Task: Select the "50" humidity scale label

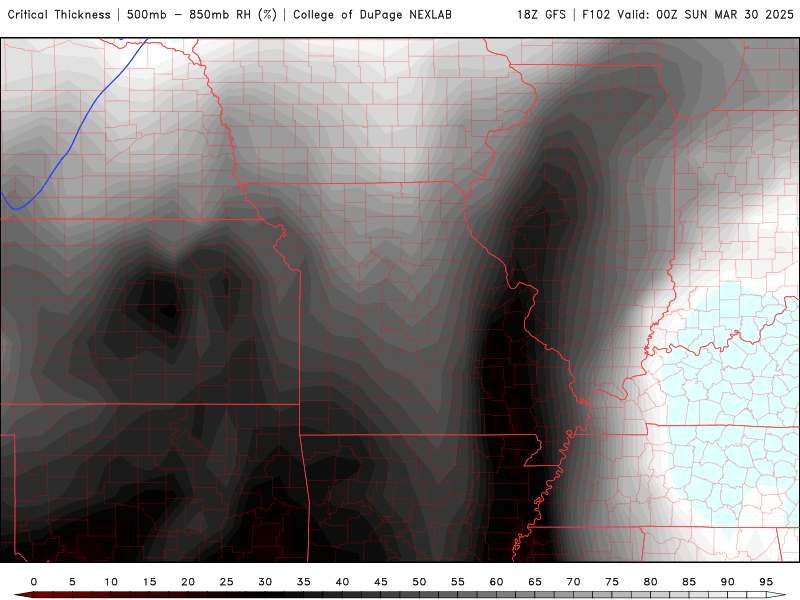Action: click(419, 582)
